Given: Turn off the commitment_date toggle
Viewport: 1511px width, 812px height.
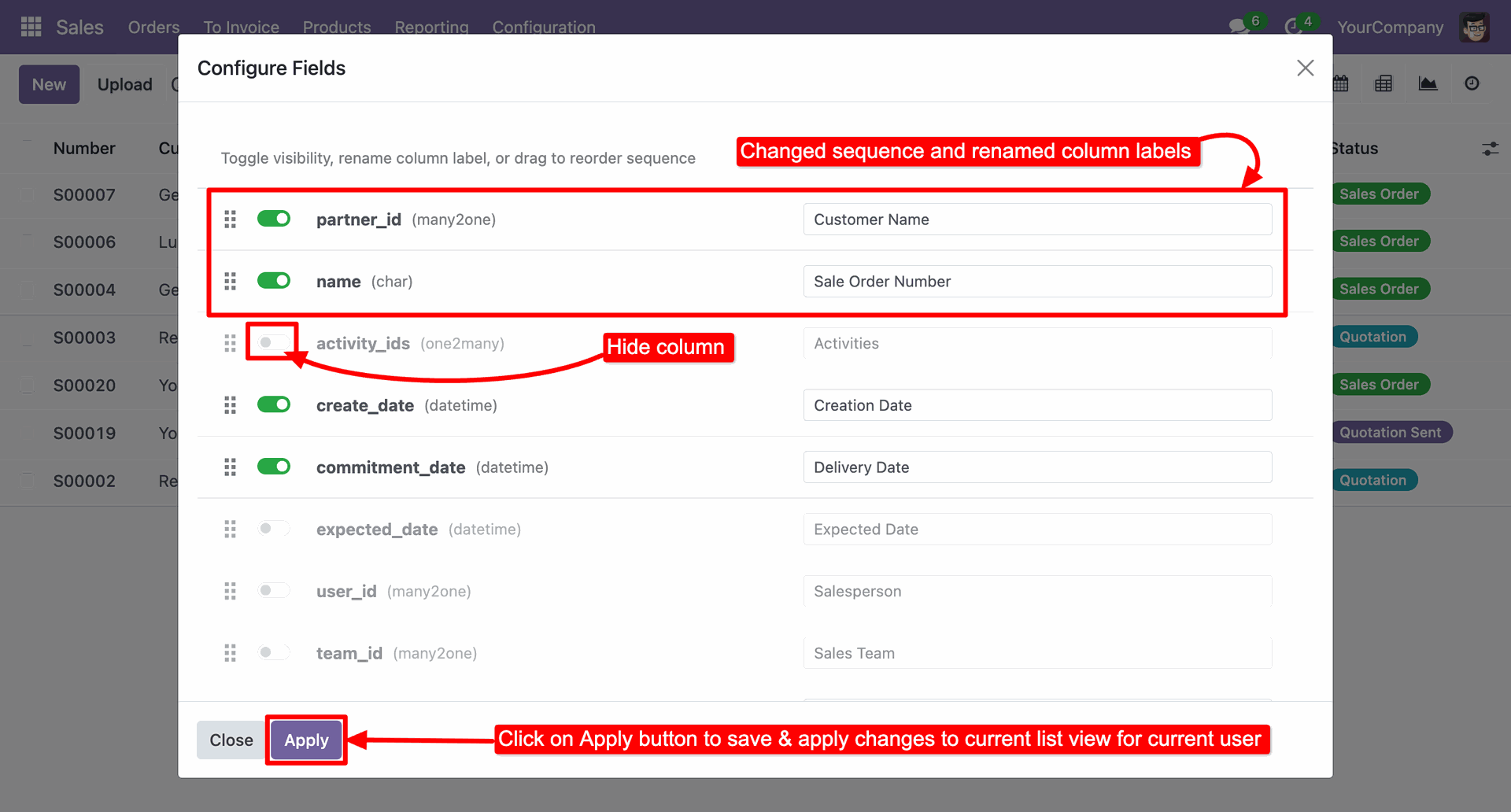Looking at the screenshot, I should [274, 467].
